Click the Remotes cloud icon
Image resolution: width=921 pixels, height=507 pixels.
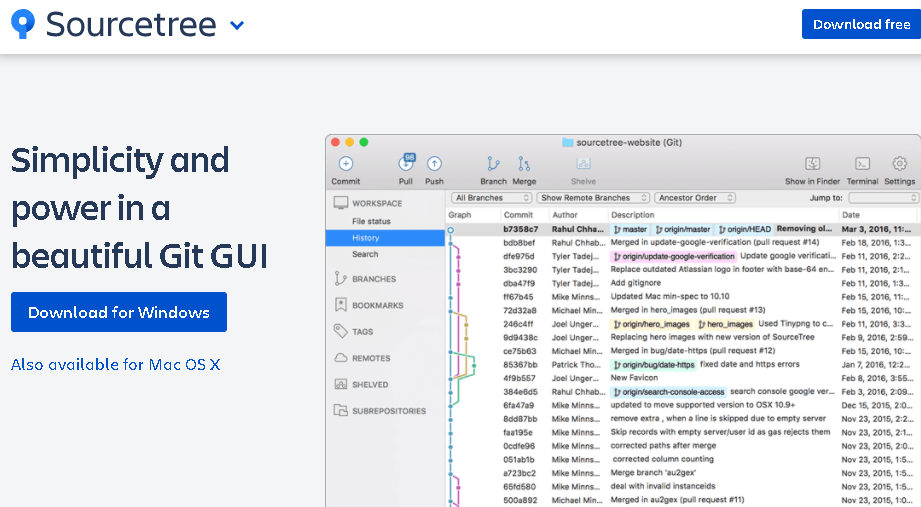coord(341,358)
